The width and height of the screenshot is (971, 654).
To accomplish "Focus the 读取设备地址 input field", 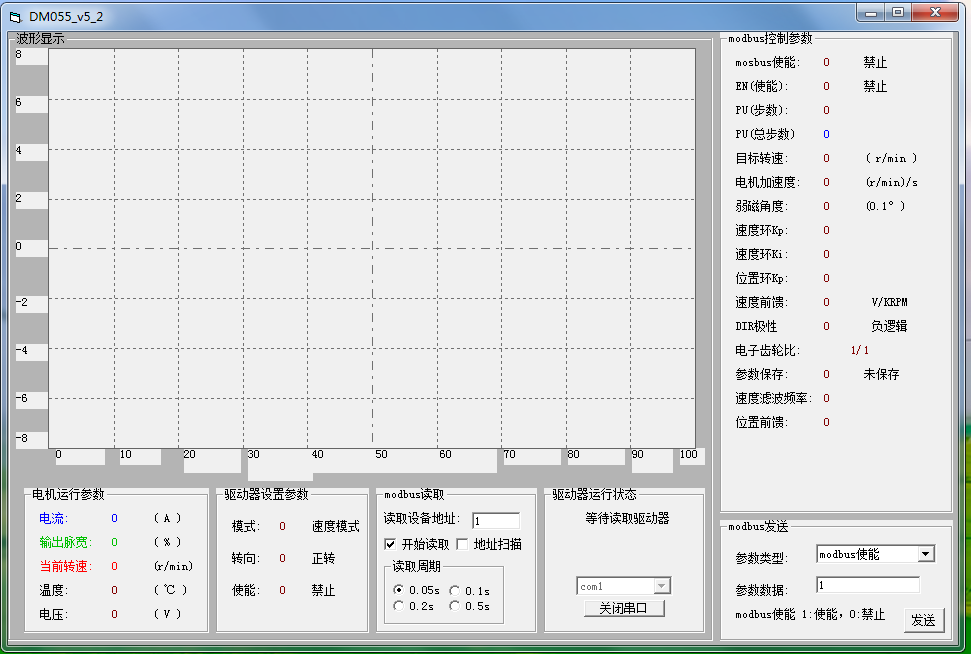I will coord(495,521).
